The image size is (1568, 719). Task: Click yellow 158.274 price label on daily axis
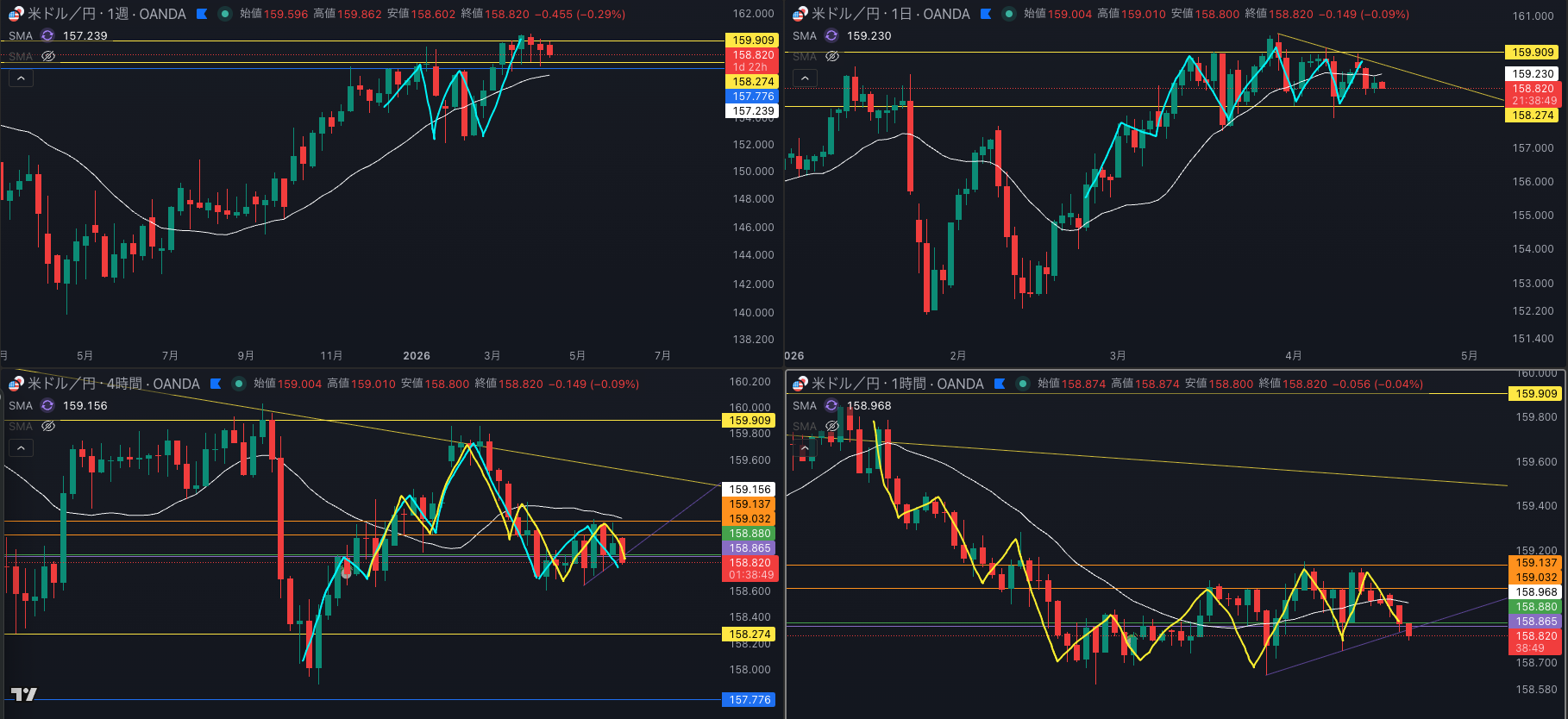[1533, 116]
